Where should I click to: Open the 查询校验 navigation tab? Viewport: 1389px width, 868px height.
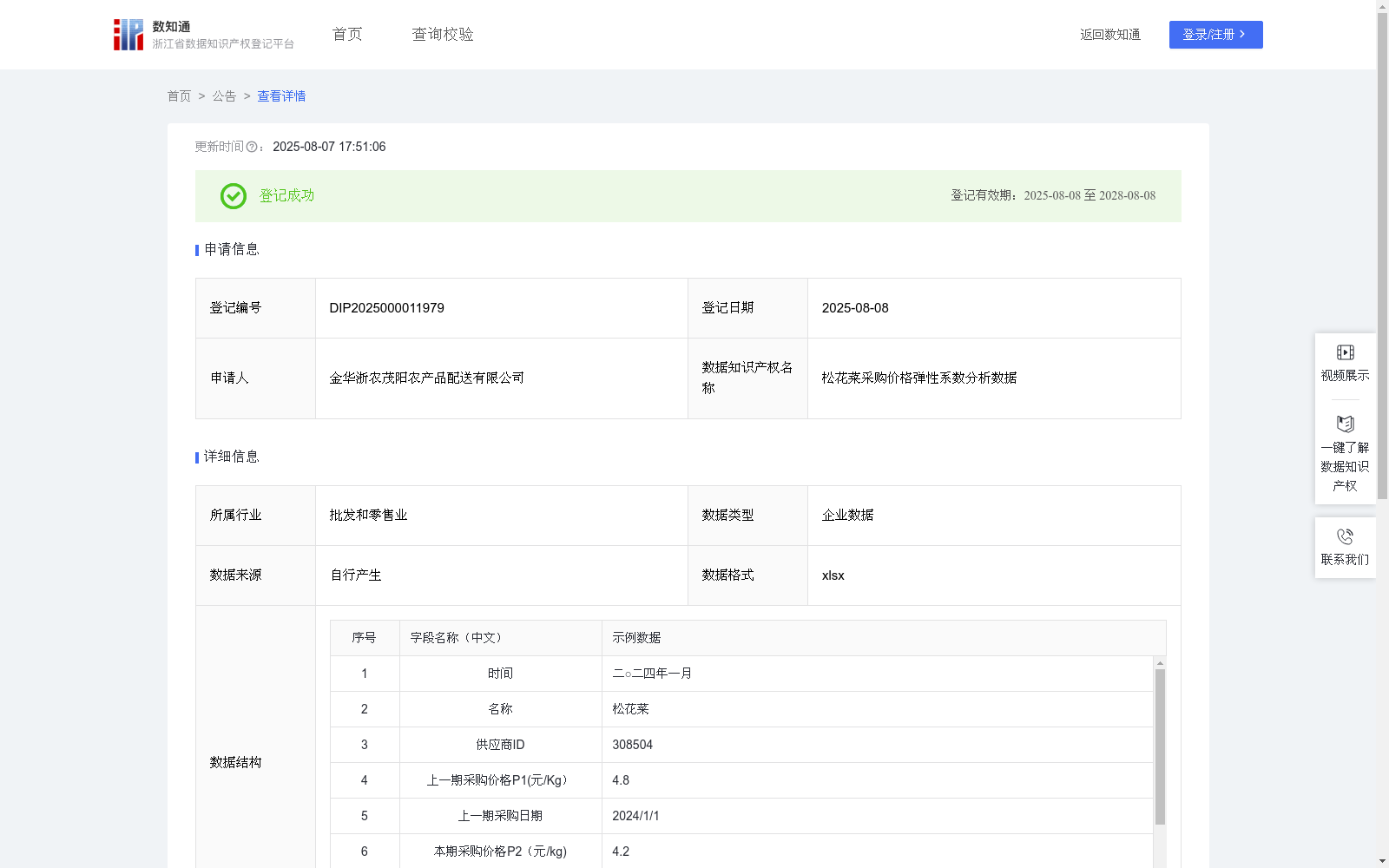443,35
